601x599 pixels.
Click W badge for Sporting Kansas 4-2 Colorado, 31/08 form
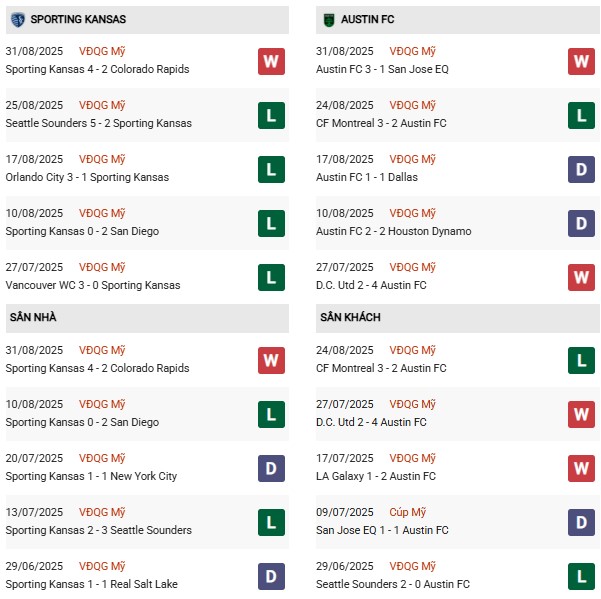pos(271,61)
